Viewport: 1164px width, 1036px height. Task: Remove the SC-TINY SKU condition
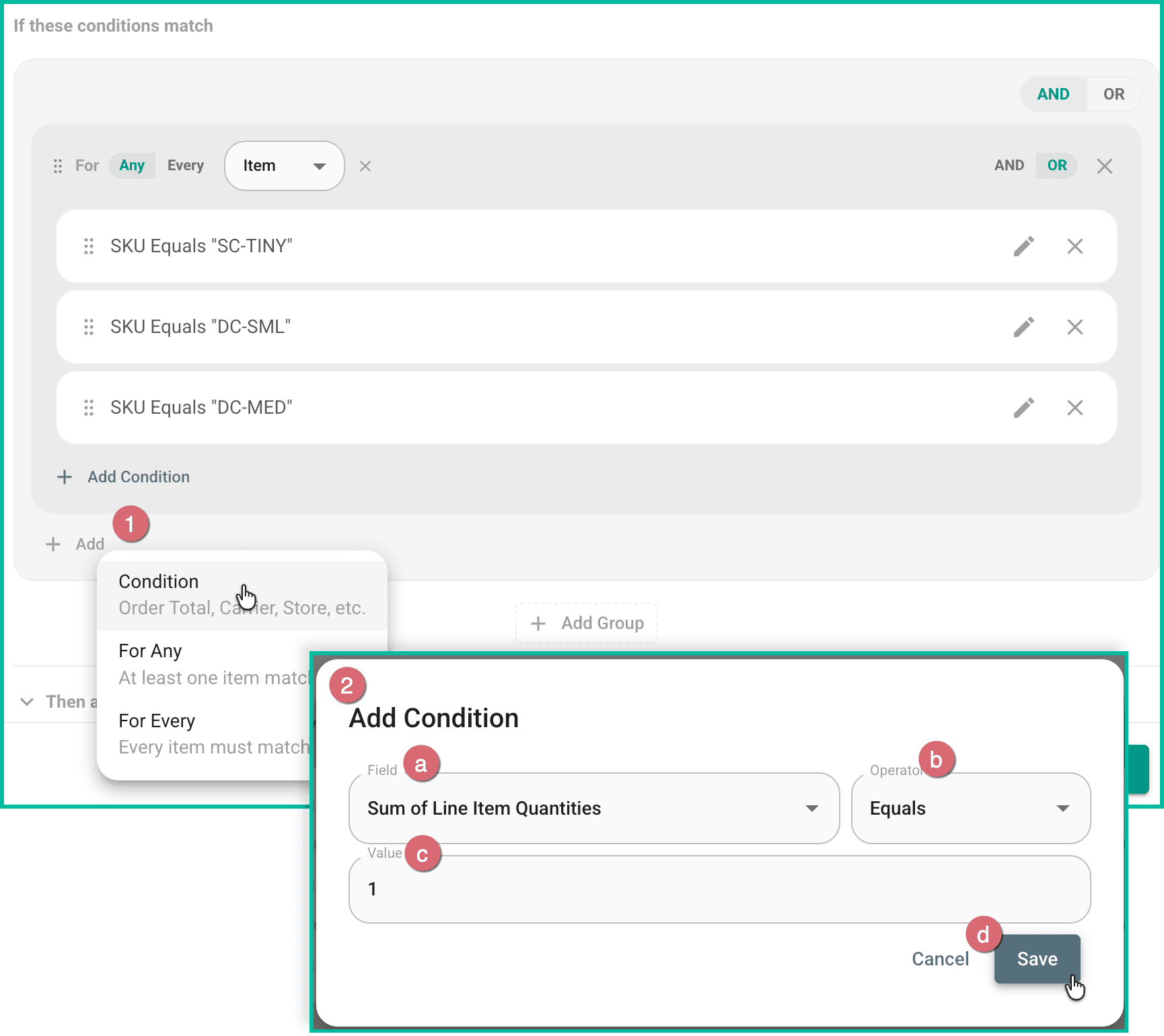(1075, 246)
